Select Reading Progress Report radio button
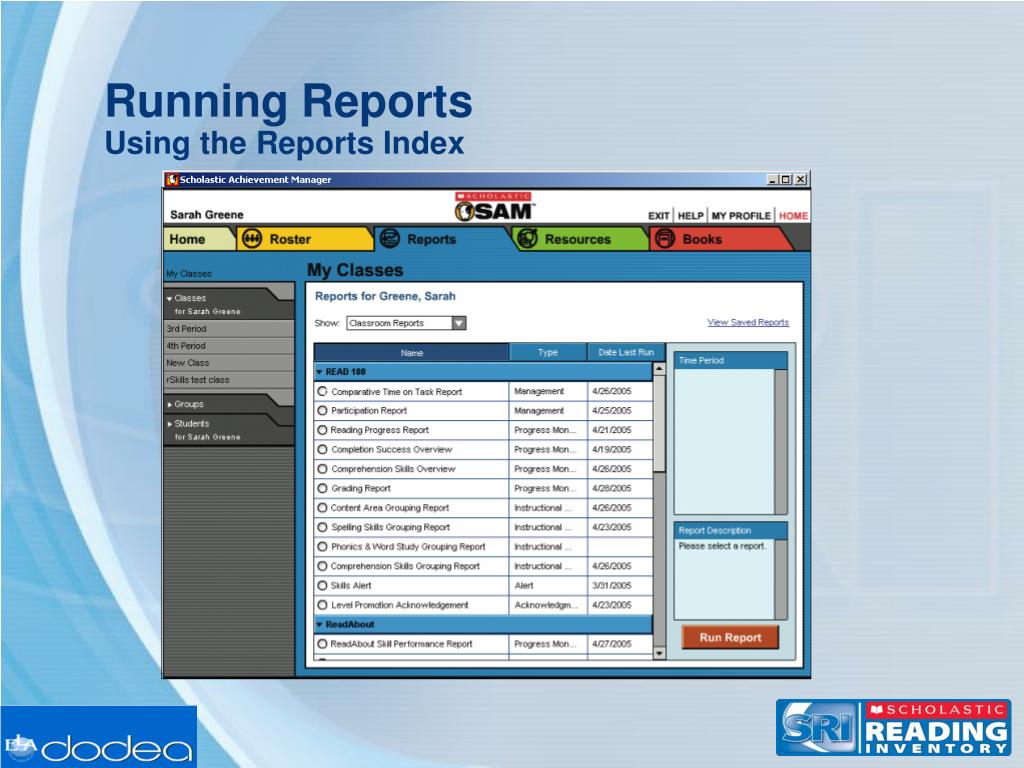The width and height of the screenshot is (1024, 768). pos(322,430)
